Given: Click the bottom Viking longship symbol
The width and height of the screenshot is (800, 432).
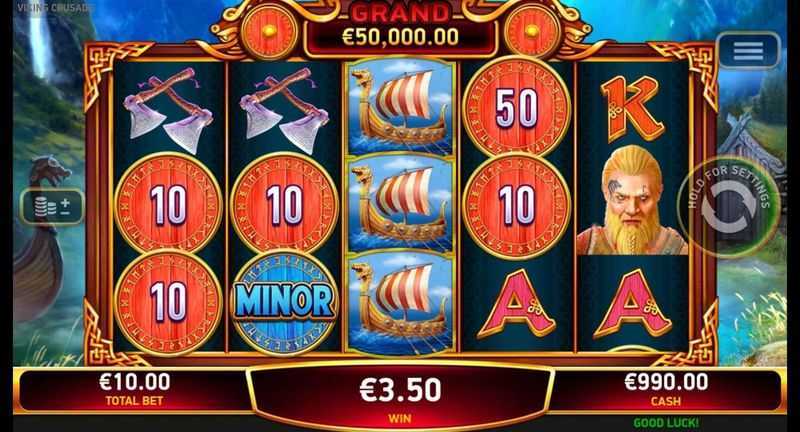Looking at the screenshot, I should (399, 302).
